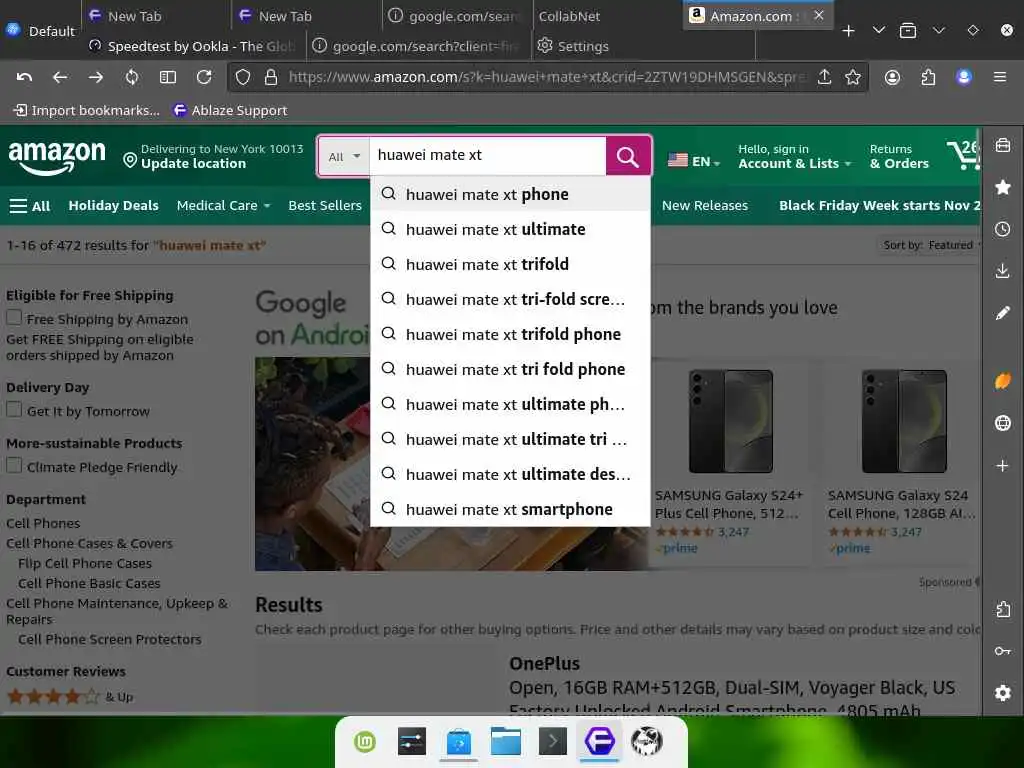Open the software store dock icon

pos(459,742)
